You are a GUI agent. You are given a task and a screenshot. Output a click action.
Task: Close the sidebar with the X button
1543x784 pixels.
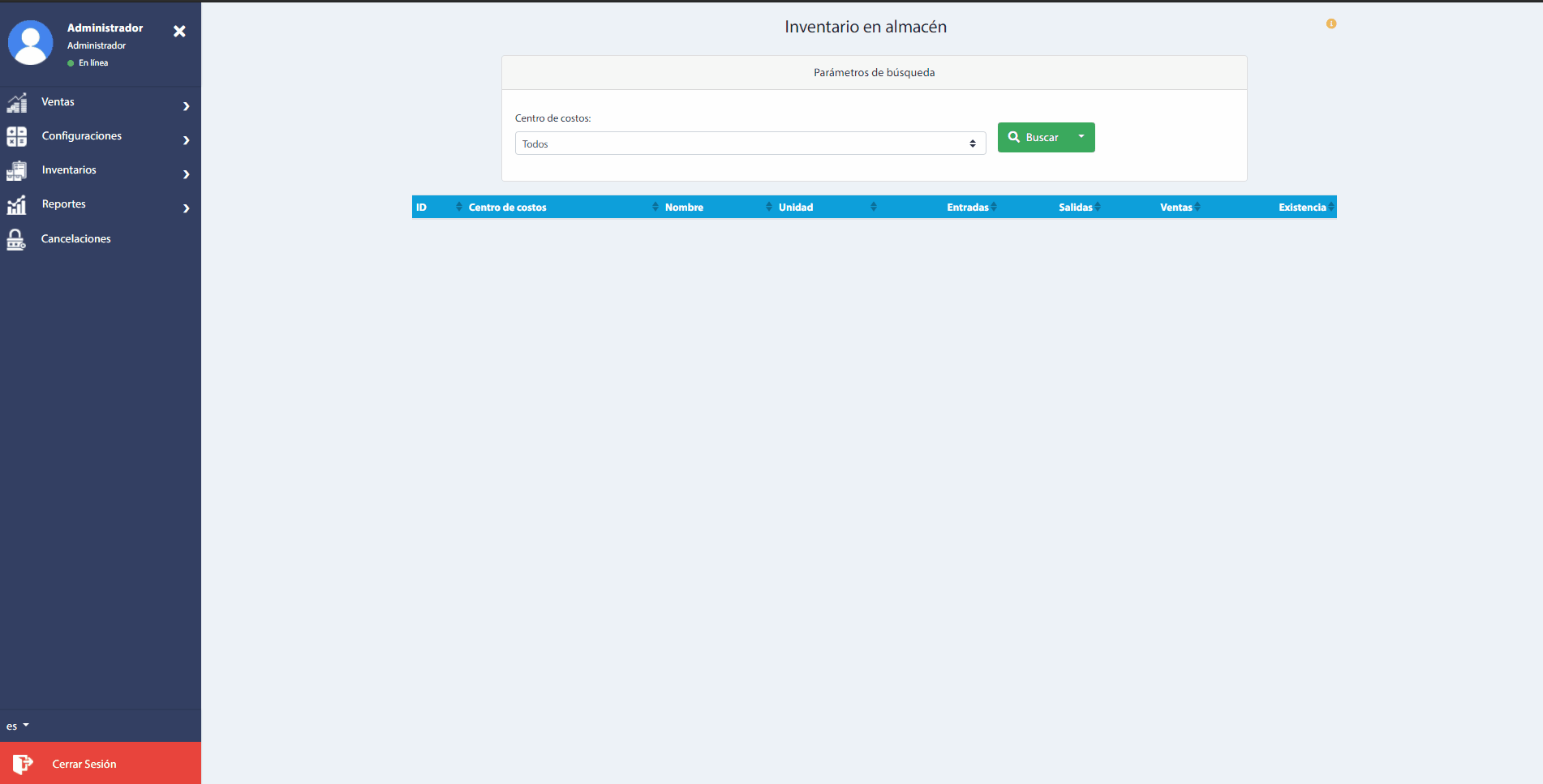pos(179,31)
